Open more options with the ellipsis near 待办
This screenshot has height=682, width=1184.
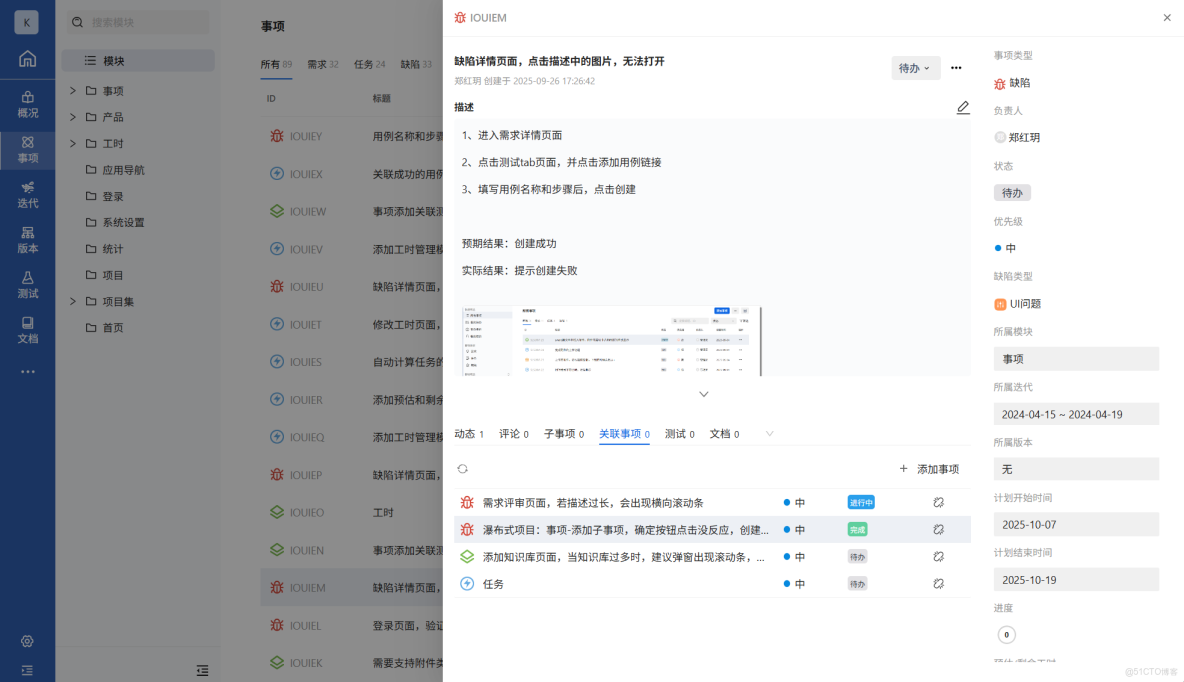pyautogui.click(x=956, y=67)
